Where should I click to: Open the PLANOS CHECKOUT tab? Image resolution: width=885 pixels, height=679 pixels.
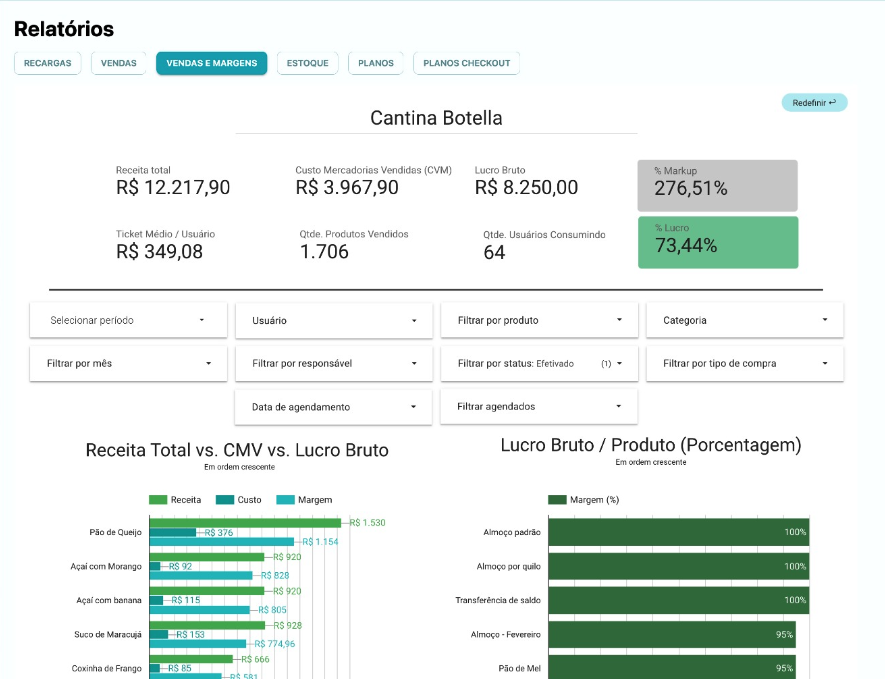[465, 62]
